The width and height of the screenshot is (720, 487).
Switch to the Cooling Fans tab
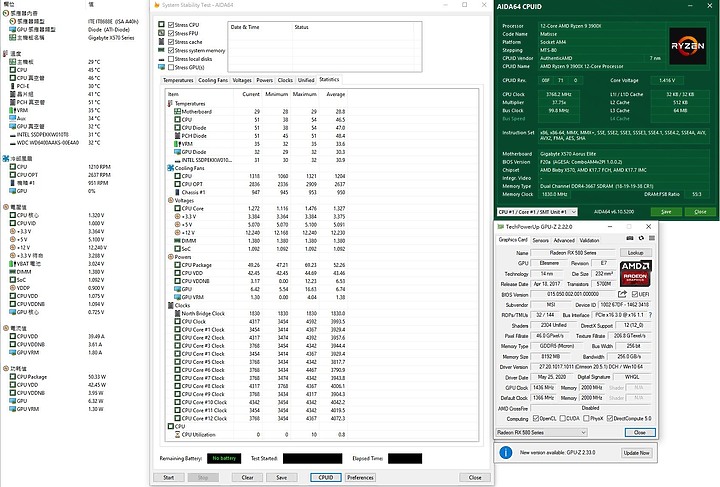213,80
